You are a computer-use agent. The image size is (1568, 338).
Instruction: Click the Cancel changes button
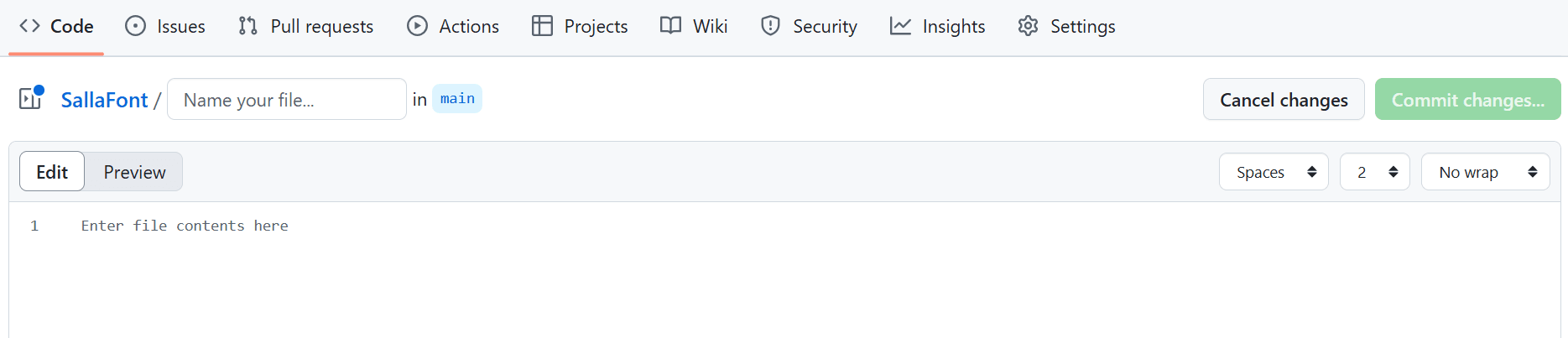[1284, 100]
